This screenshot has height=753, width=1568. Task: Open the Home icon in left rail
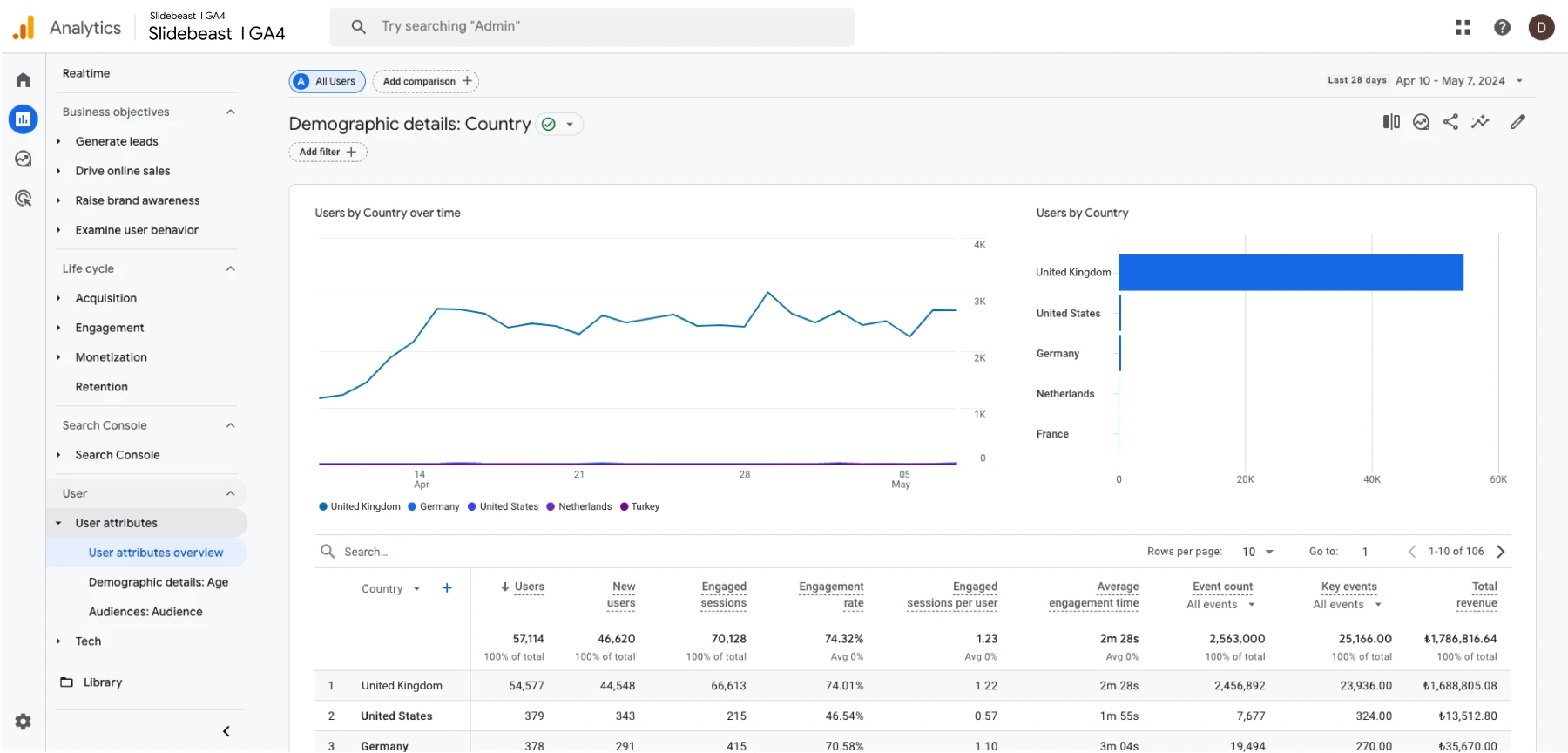coord(24,80)
